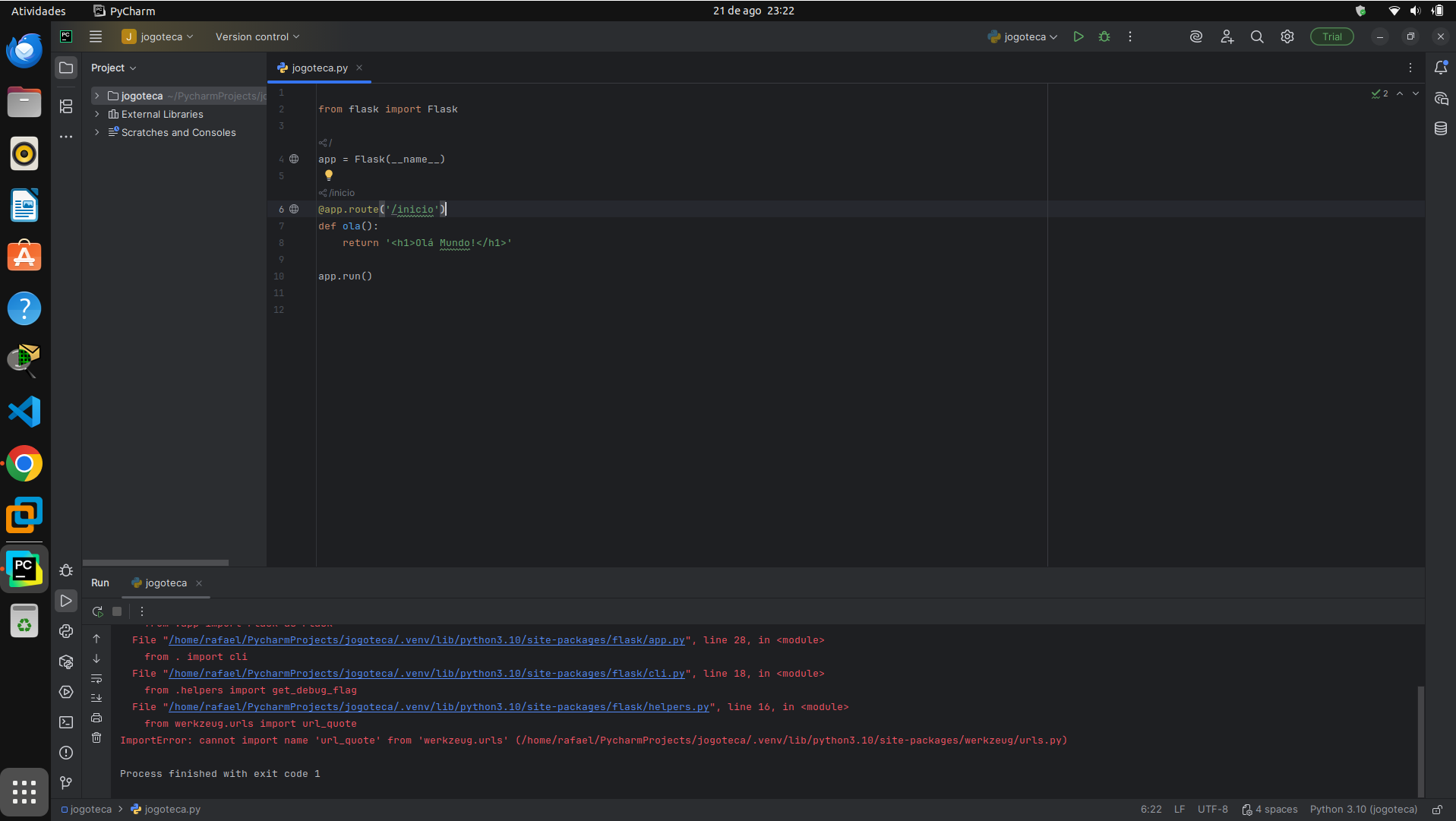Open Git version control tool window

(66, 783)
